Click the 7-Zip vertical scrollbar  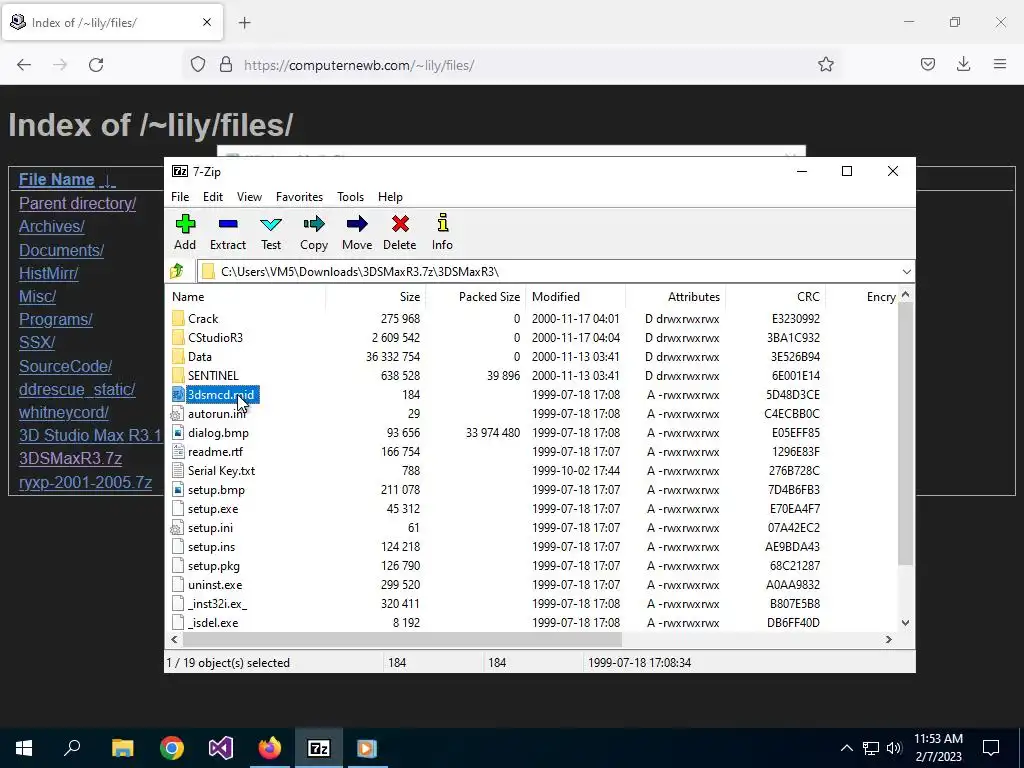tap(905, 434)
